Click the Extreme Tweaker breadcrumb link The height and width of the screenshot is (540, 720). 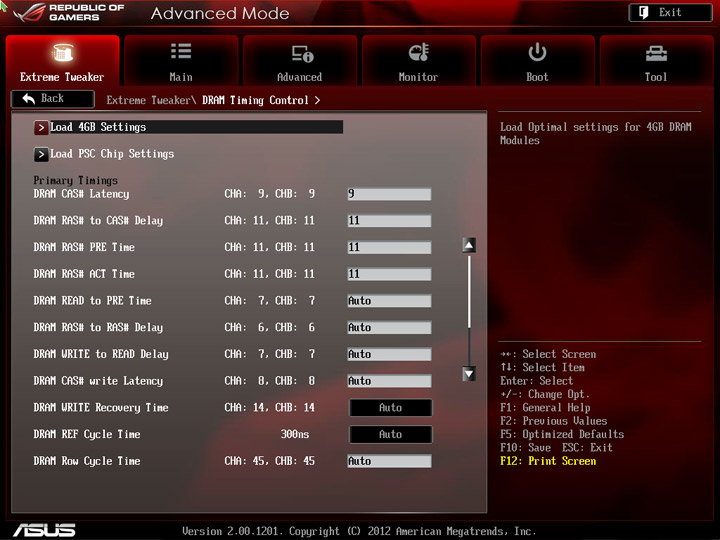[148, 100]
